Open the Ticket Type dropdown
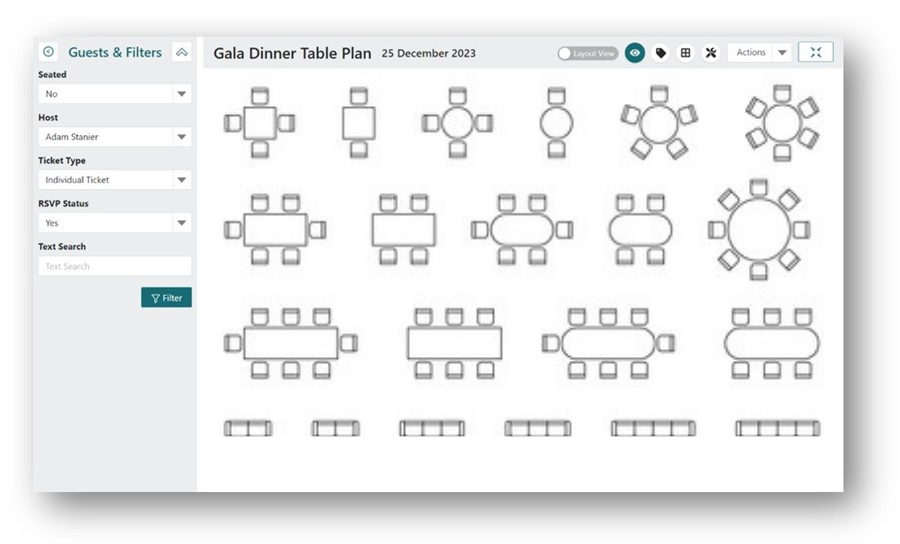Viewport: 900px width, 544px height. (115, 180)
